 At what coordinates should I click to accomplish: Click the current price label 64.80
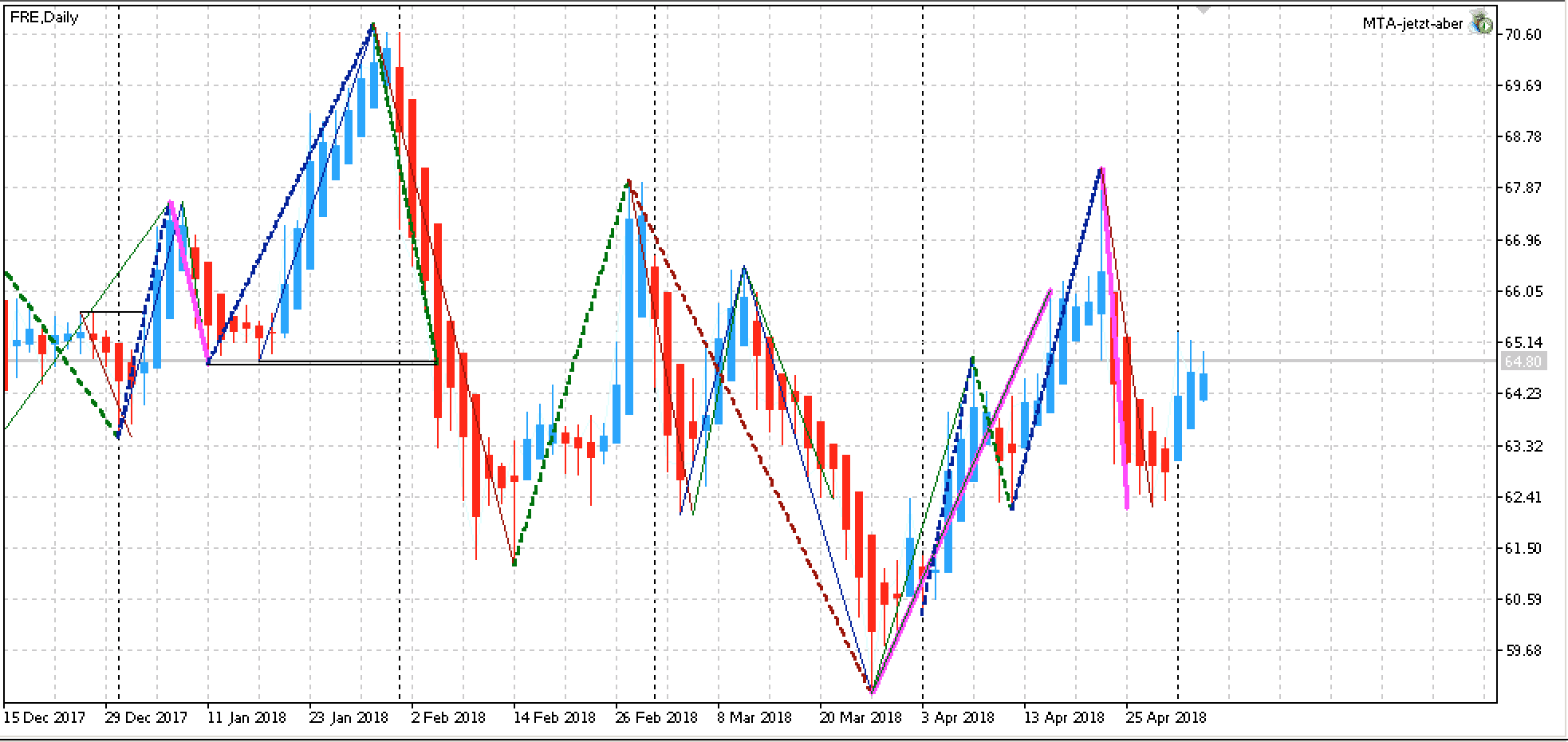(x=1523, y=361)
